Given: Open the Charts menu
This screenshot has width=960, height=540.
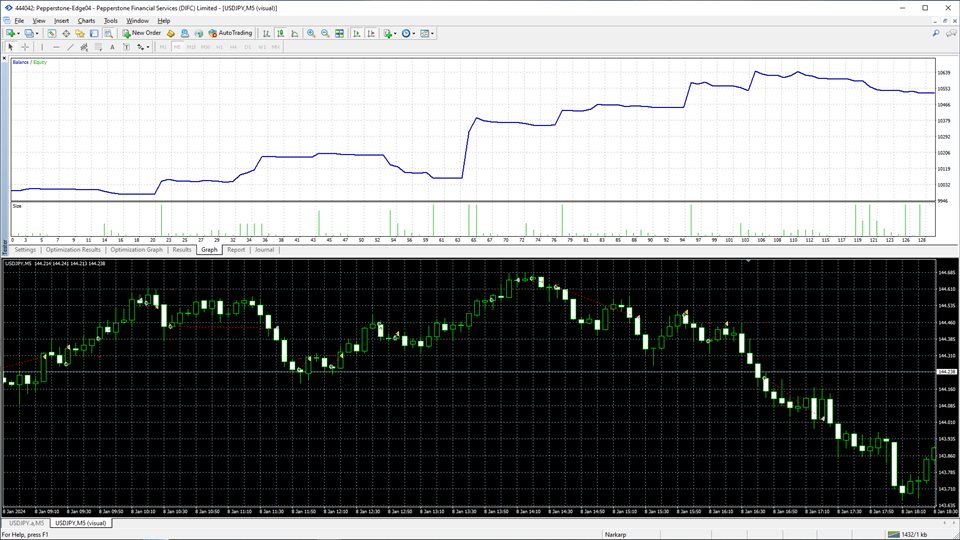Looking at the screenshot, I should (86, 20).
